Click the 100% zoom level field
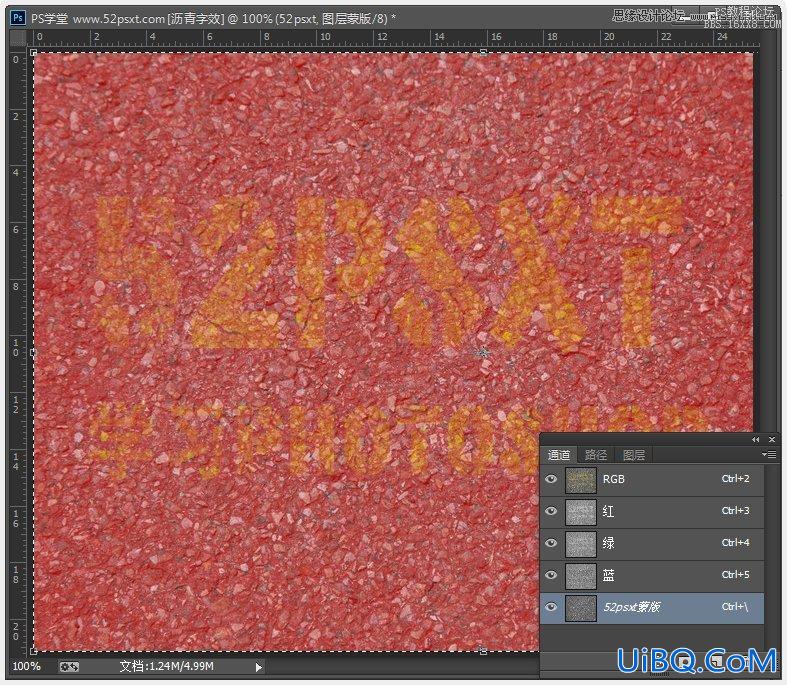Viewport: 787px width, 685px height. tap(26, 666)
